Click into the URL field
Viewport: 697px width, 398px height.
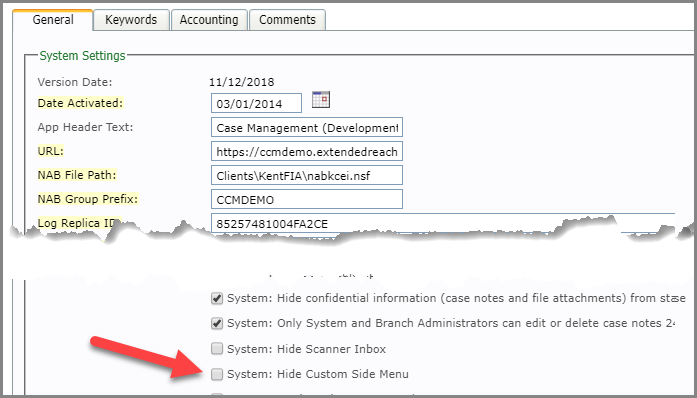click(307, 152)
